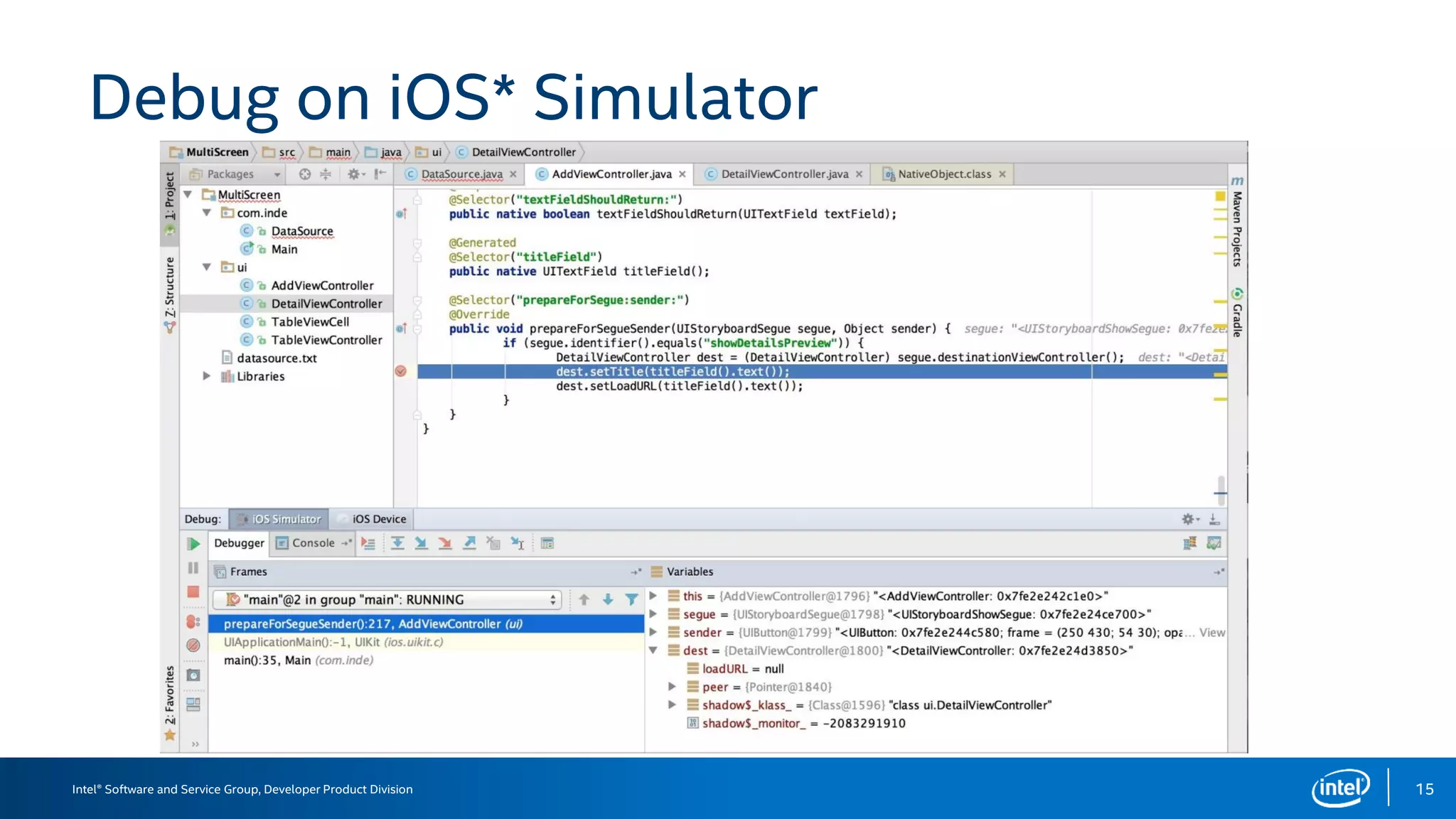Select iOS Simulator debug session tab
The height and width of the screenshot is (819, 1456).
click(x=279, y=519)
